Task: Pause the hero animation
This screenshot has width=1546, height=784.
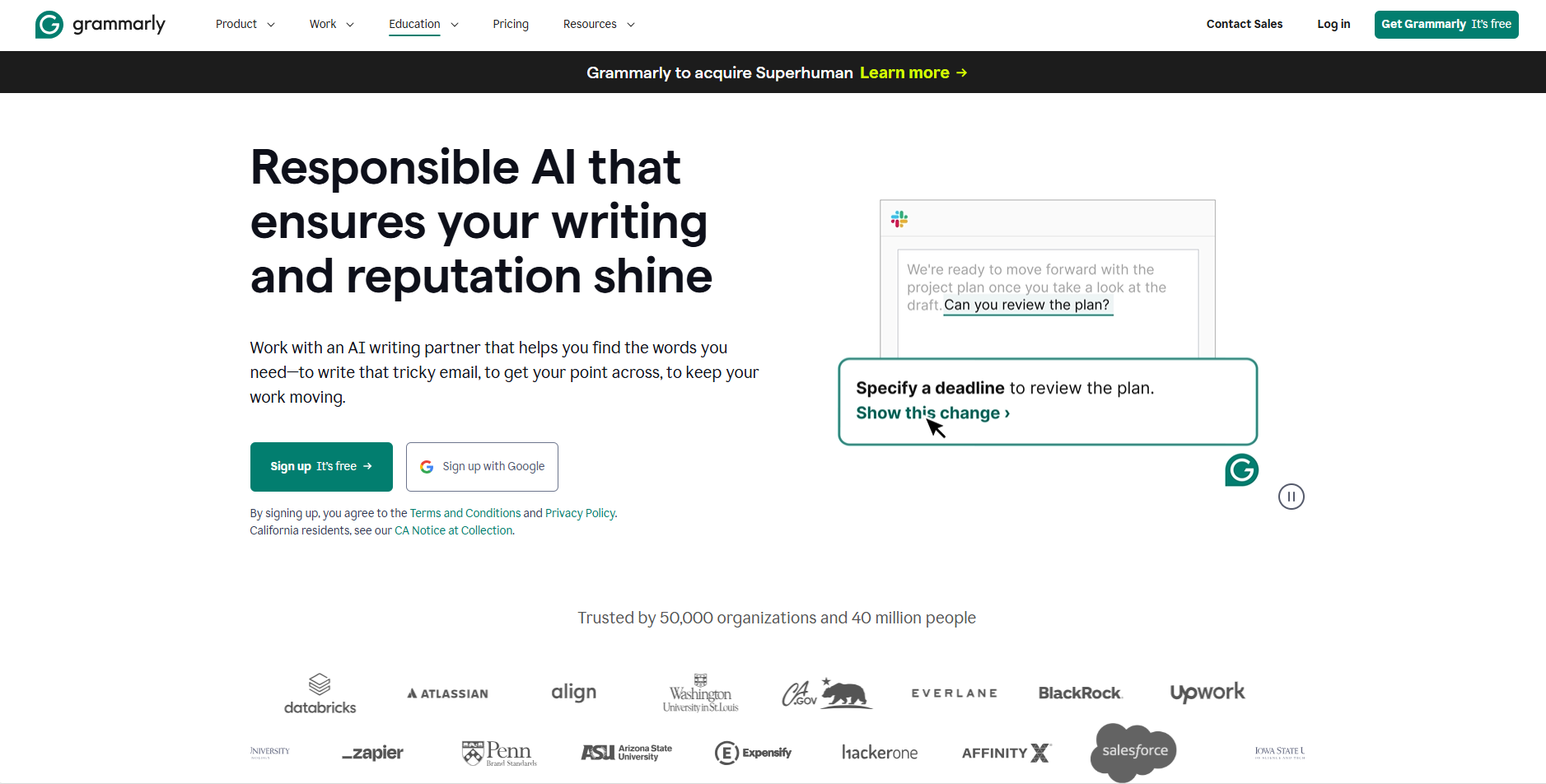Action: (1291, 497)
